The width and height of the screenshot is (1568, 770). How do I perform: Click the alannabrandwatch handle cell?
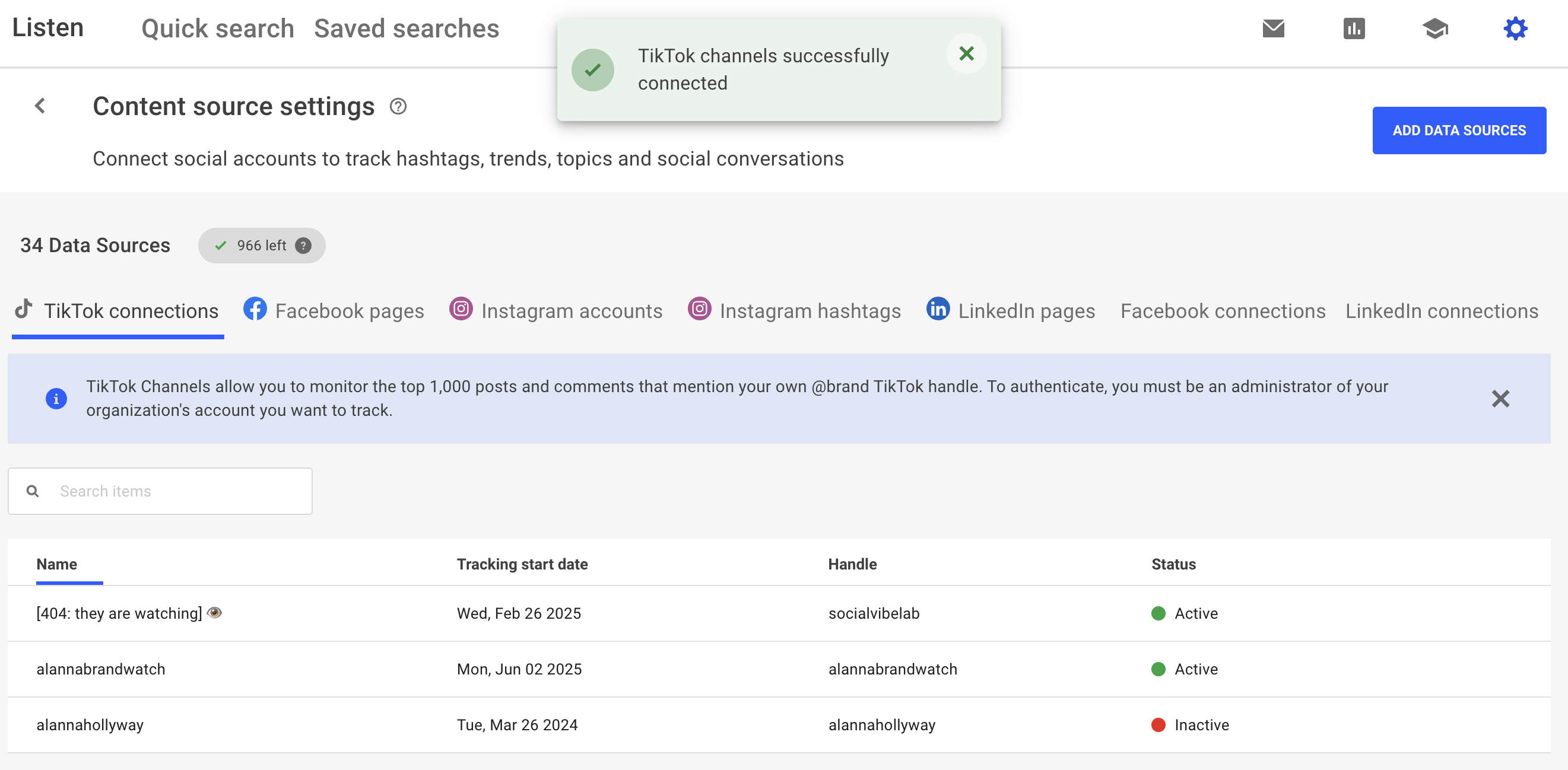click(893, 670)
